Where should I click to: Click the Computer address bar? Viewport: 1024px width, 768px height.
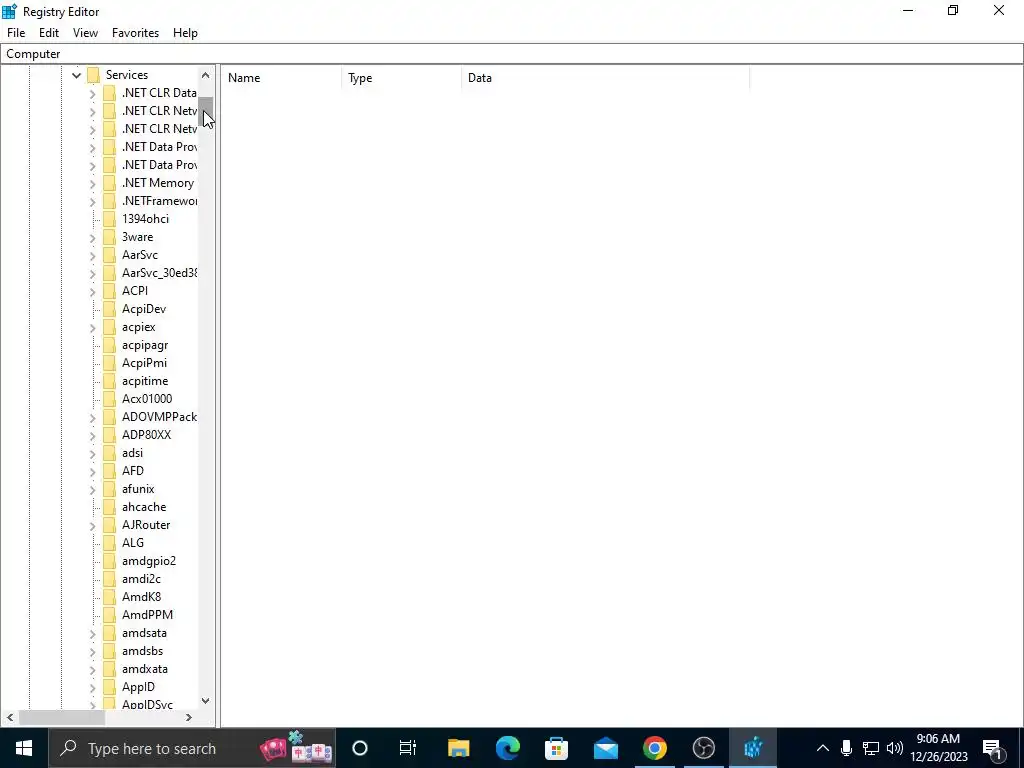pyautogui.click(x=511, y=54)
